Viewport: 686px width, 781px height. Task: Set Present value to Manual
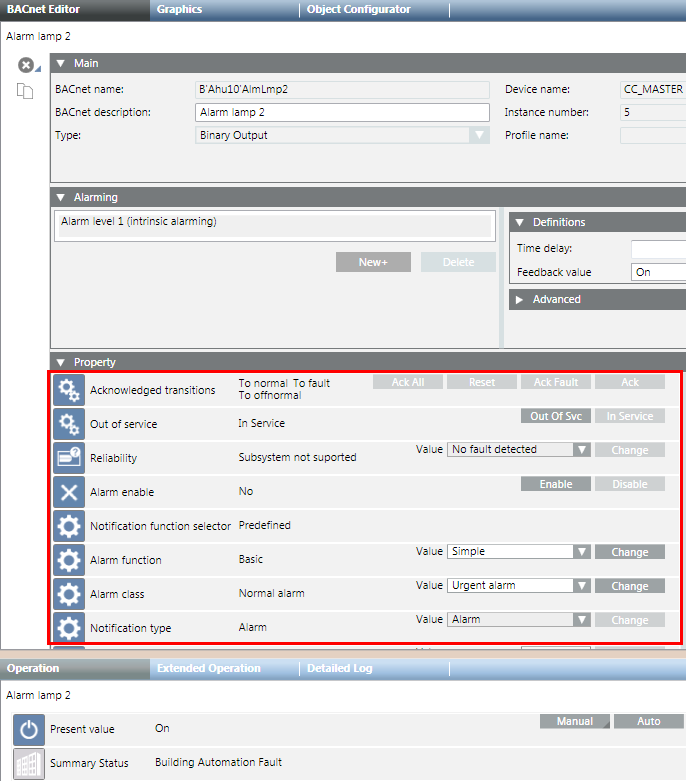pyautogui.click(x=573, y=721)
